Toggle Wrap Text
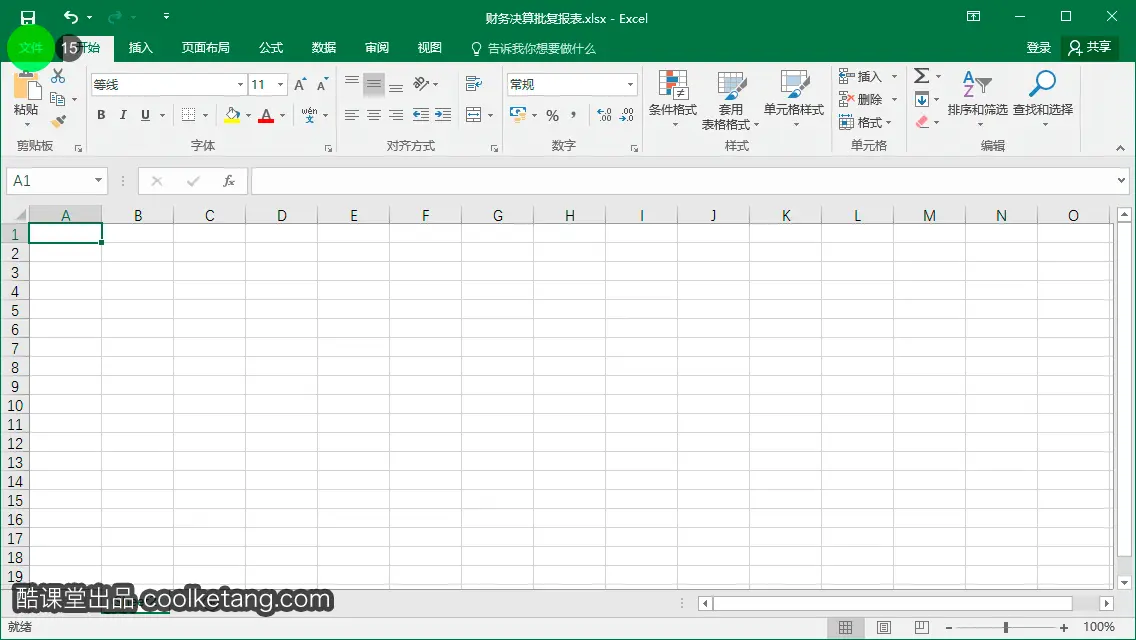This screenshot has height=640, width=1136. (x=474, y=84)
